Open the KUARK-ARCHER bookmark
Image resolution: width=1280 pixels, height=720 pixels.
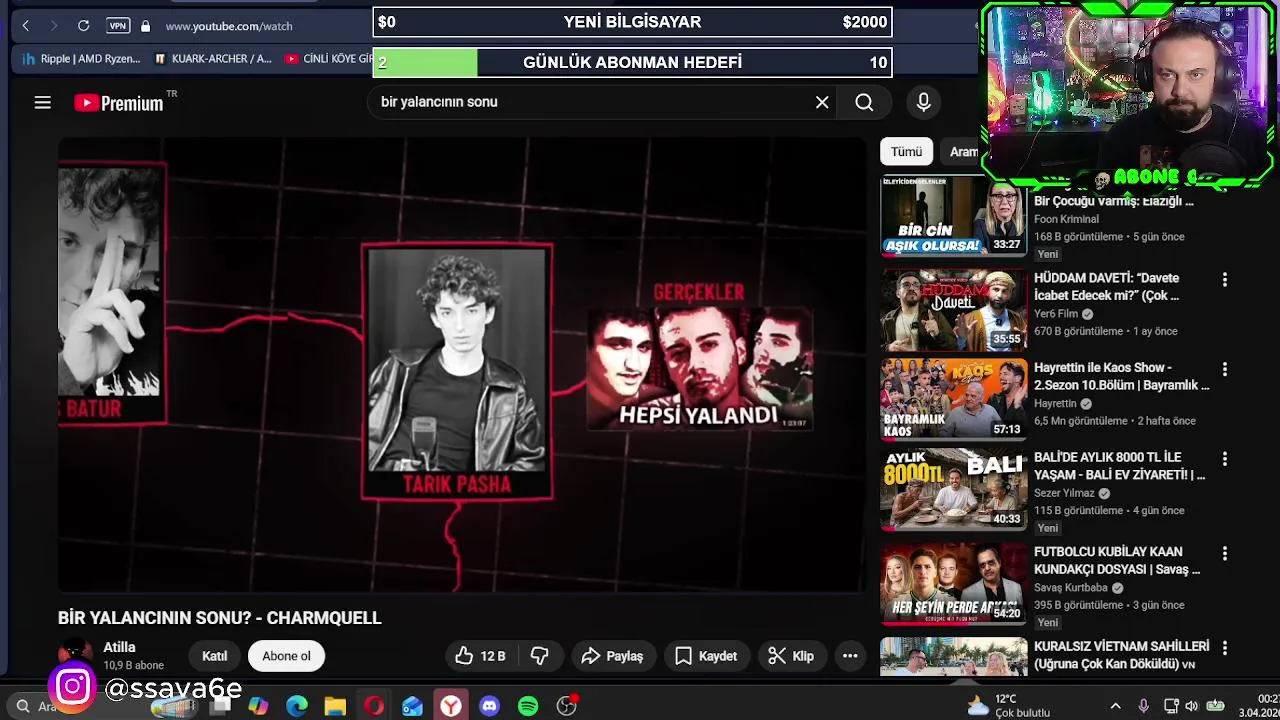[213, 59]
